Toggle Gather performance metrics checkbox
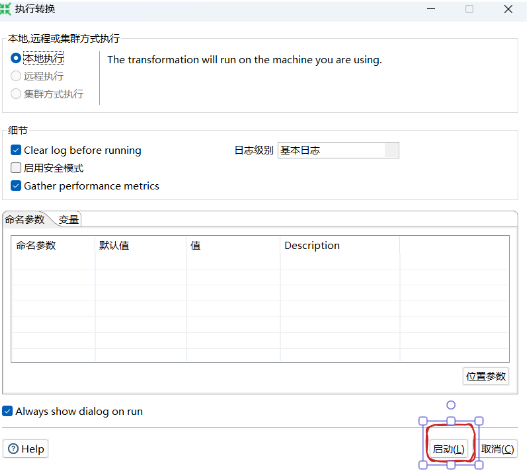This screenshot has width=530, height=471. click(16, 186)
